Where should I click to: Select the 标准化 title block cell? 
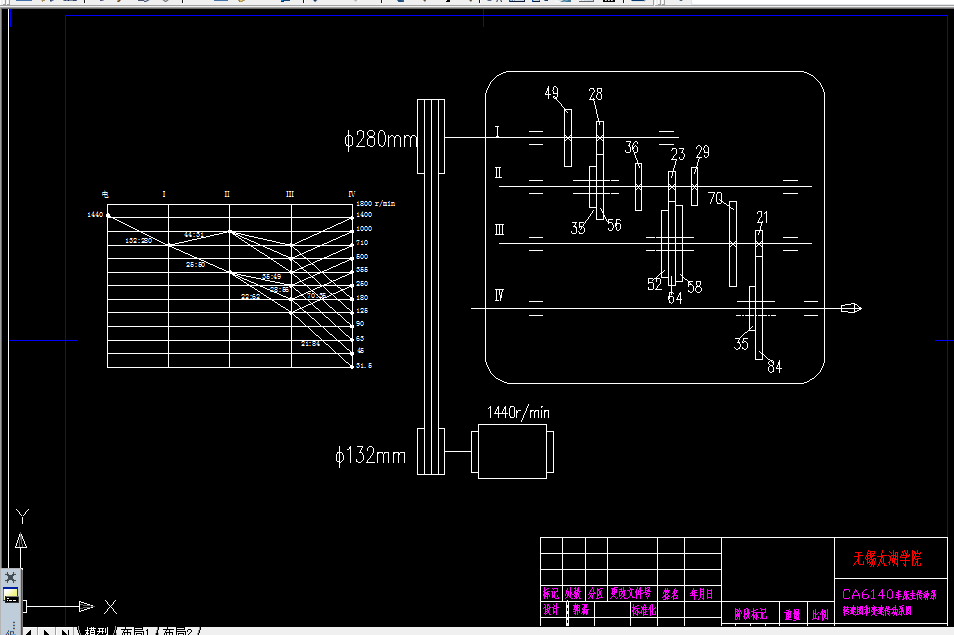pos(644,610)
